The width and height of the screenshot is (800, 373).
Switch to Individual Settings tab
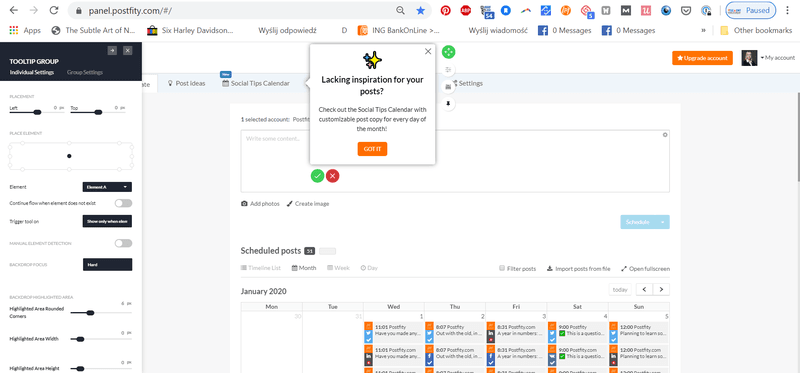(32, 72)
